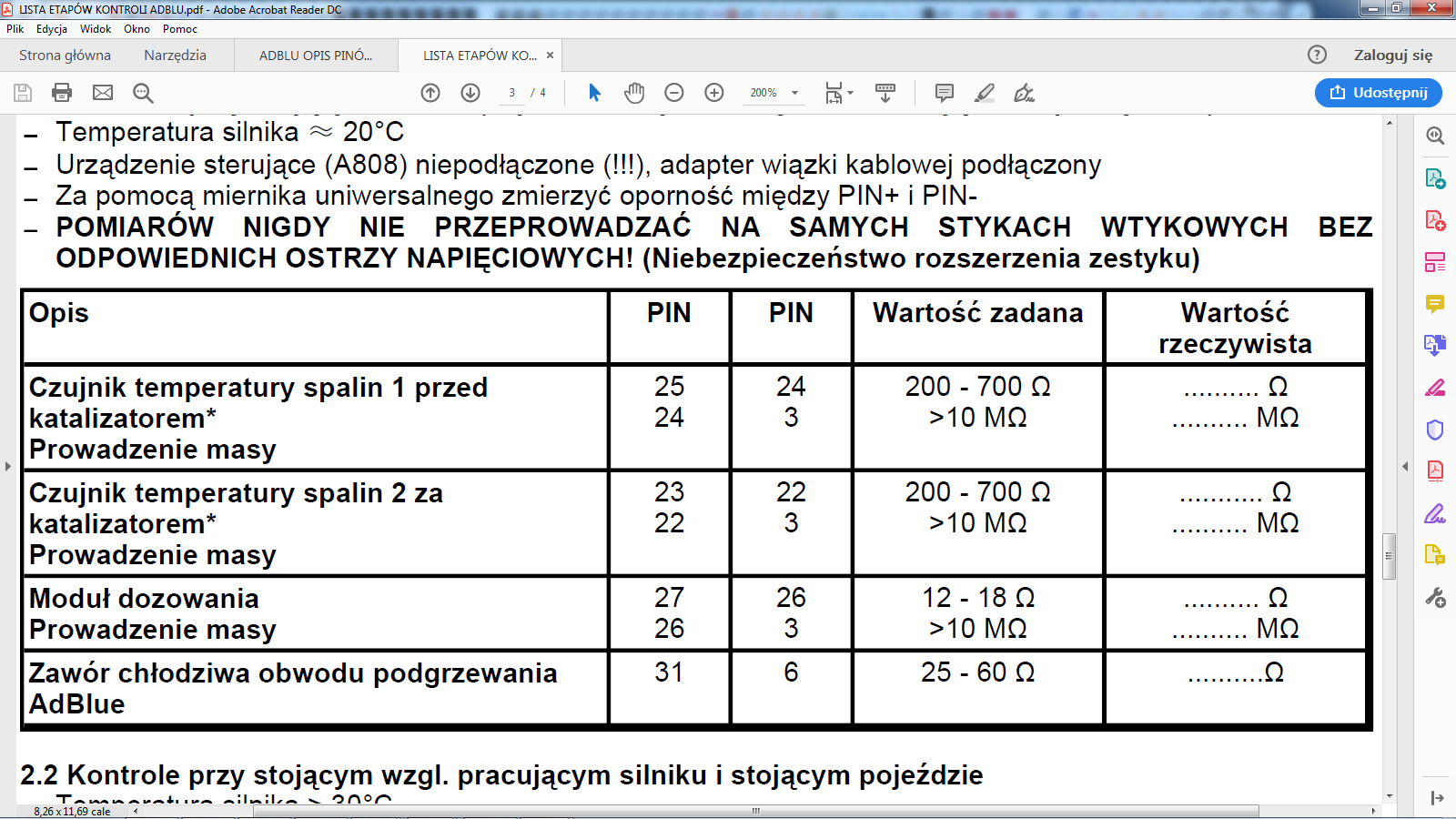1456x819 pixels.
Task: Close the LISTA ETAPÓW KO... tab
Action: [x=550, y=56]
